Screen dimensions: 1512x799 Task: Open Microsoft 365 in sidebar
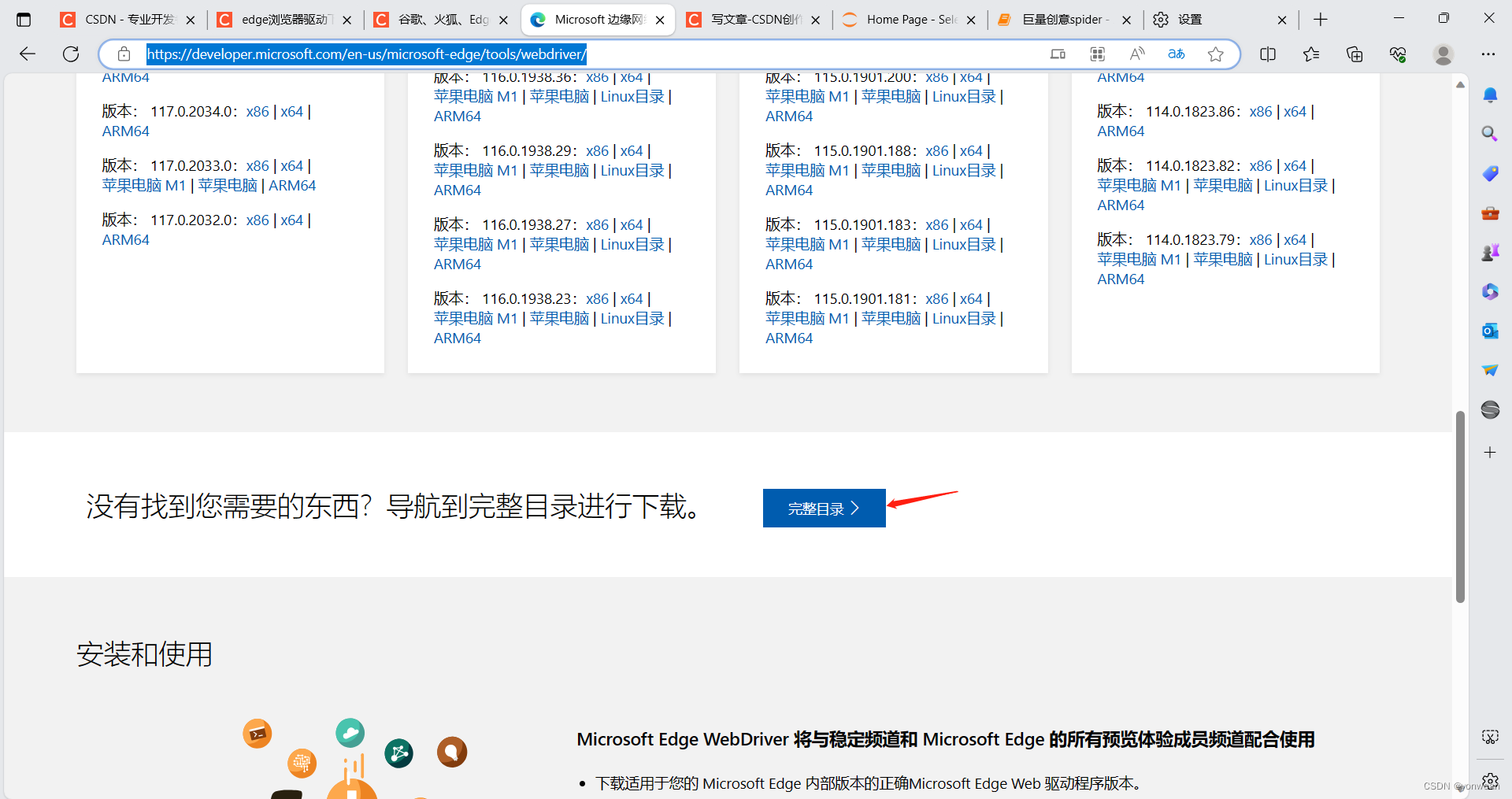(x=1490, y=291)
